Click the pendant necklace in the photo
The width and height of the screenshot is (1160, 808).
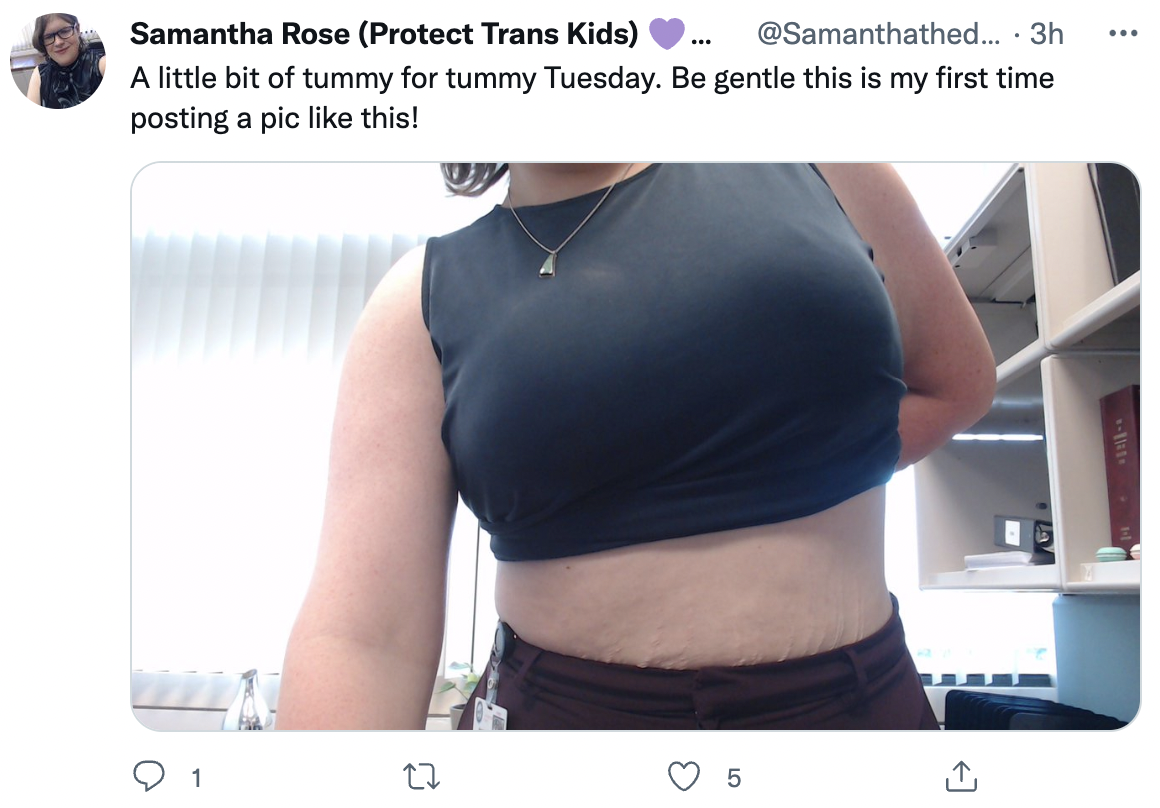point(548,264)
